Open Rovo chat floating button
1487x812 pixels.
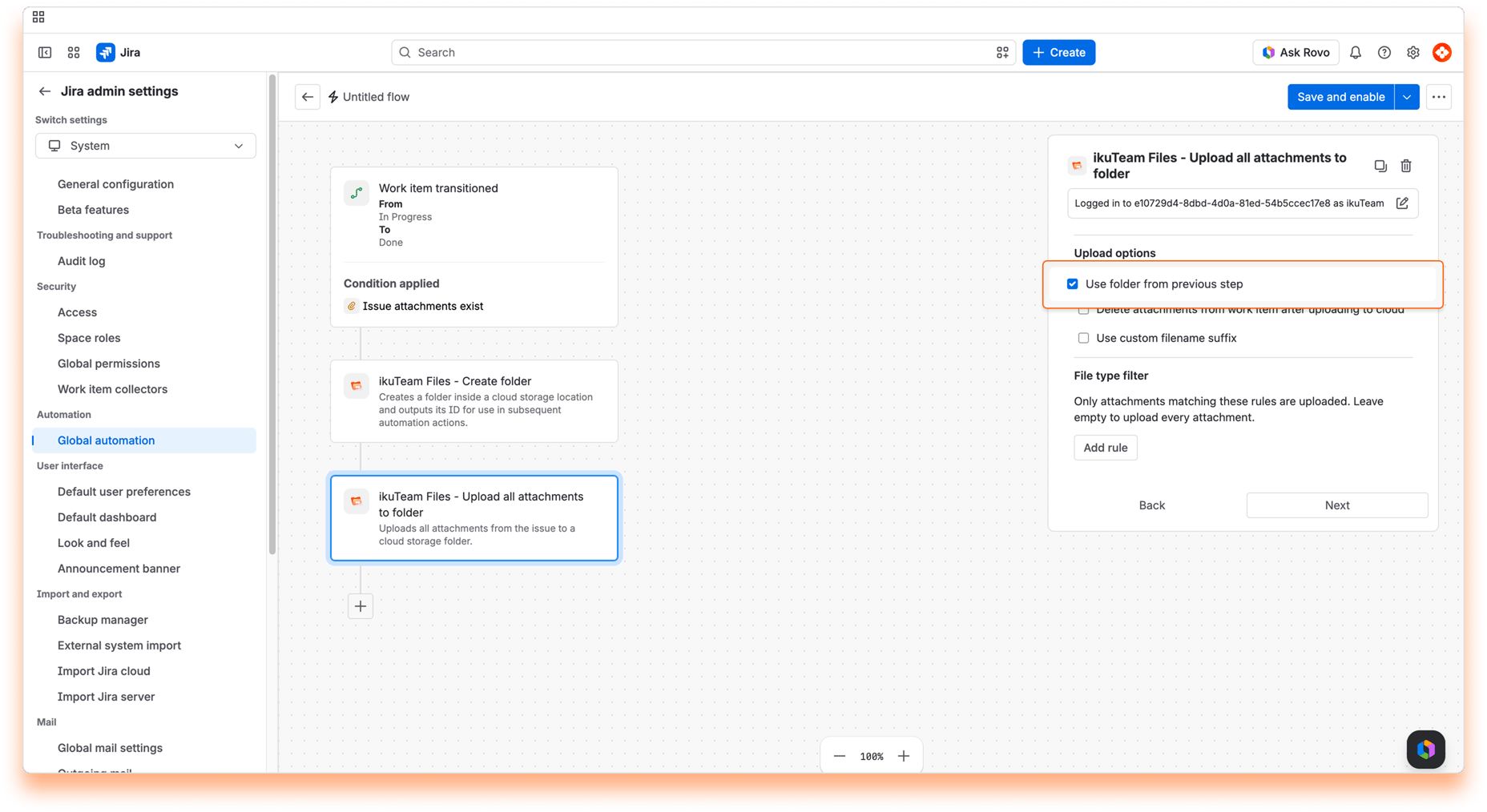1426,750
